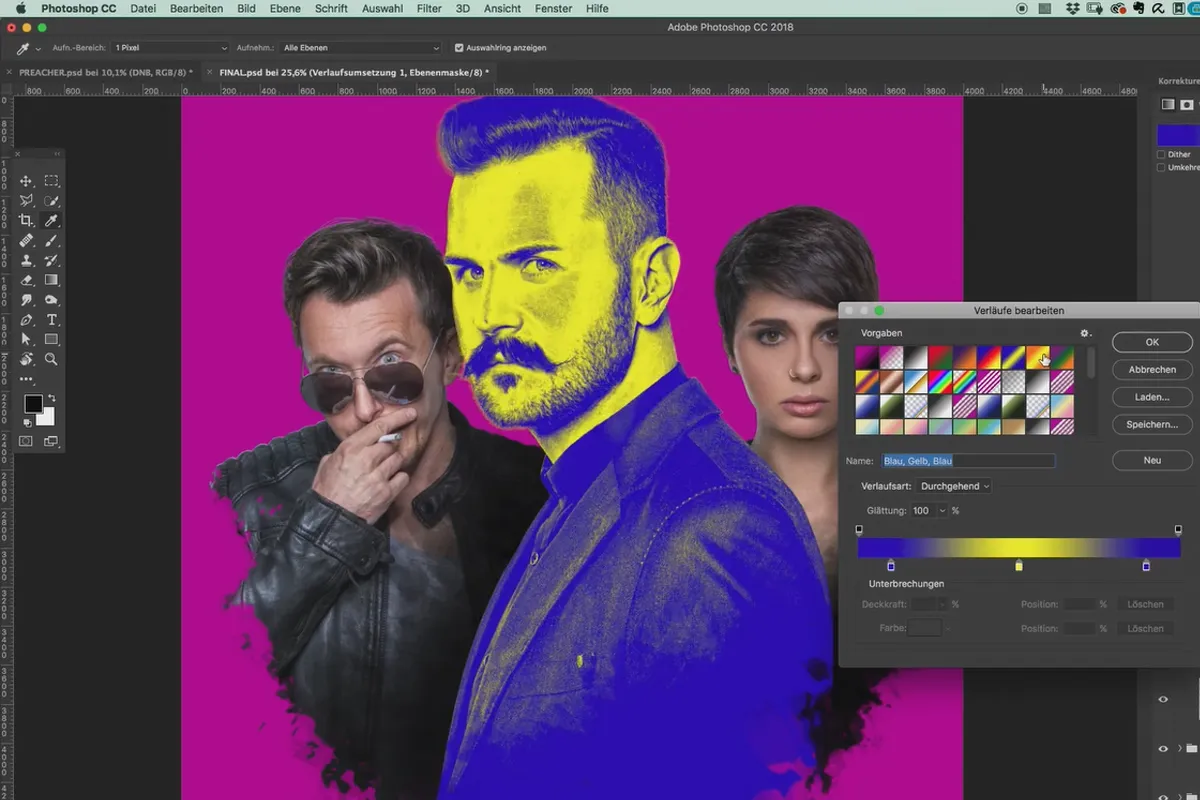Select the left opacity stop above gradient

(x=859, y=530)
